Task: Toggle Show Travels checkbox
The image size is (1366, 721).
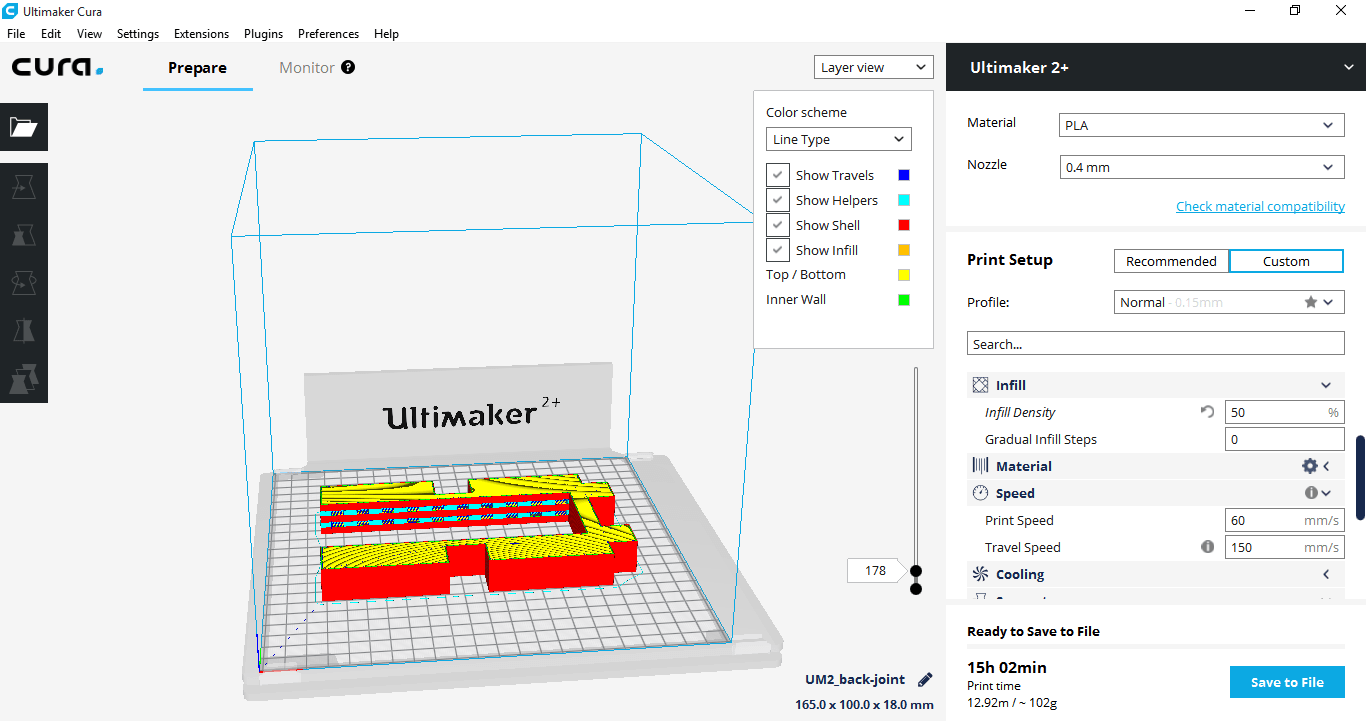Action: pyautogui.click(x=778, y=175)
